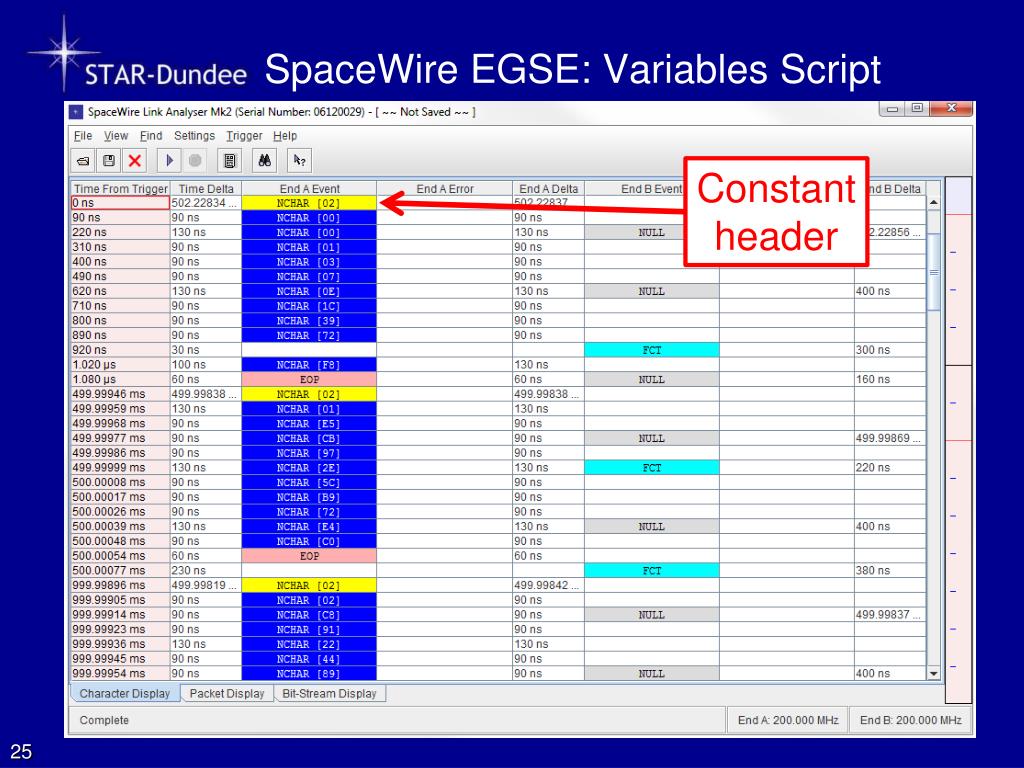Viewport: 1024px width, 768px height.
Task: Select the NCHAR [2E] event cell
Action: pos(309,468)
